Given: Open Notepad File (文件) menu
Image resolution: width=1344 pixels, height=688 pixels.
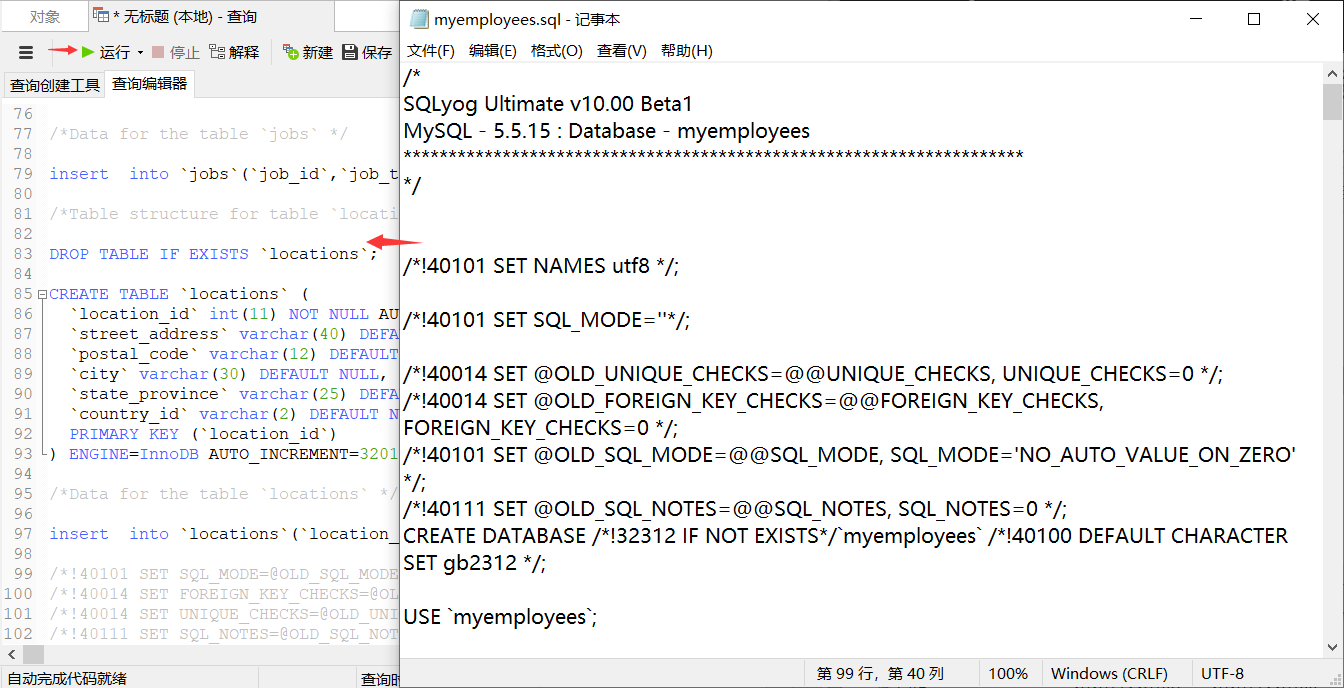Looking at the screenshot, I should point(431,51).
